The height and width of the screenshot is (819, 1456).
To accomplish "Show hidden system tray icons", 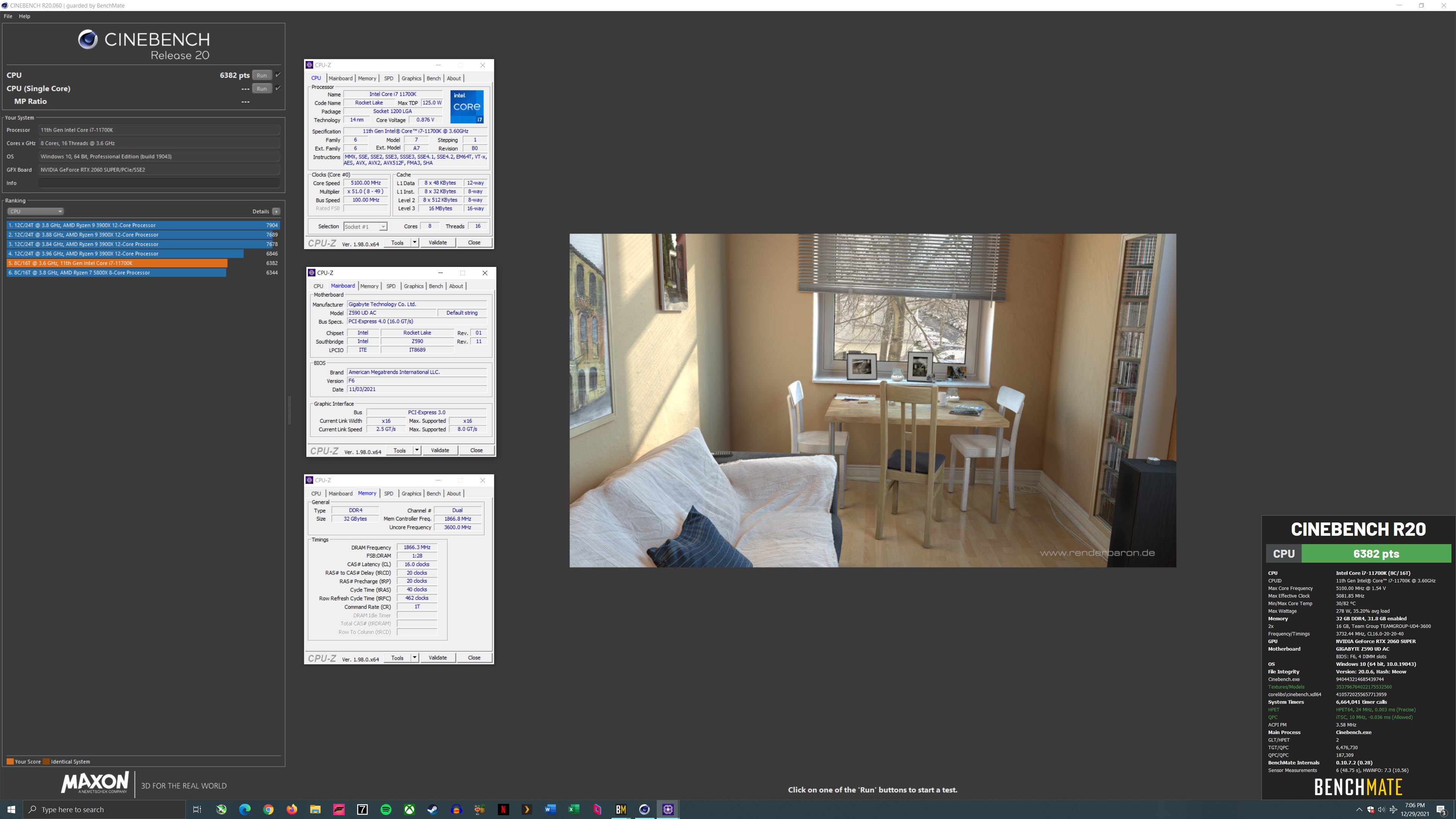I will tap(1359, 810).
